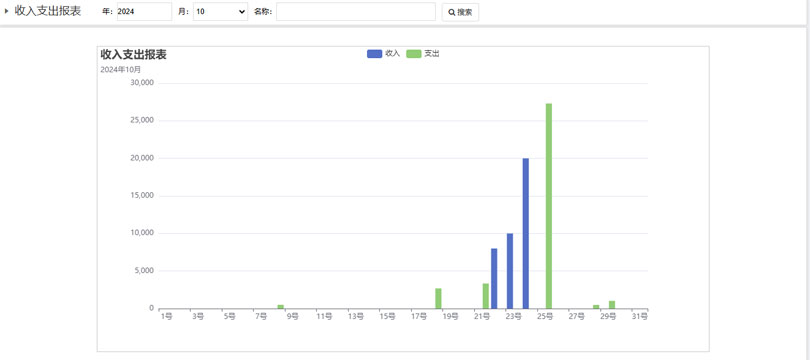Click the blue 10,000 bar at 23号

click(510, 271)
